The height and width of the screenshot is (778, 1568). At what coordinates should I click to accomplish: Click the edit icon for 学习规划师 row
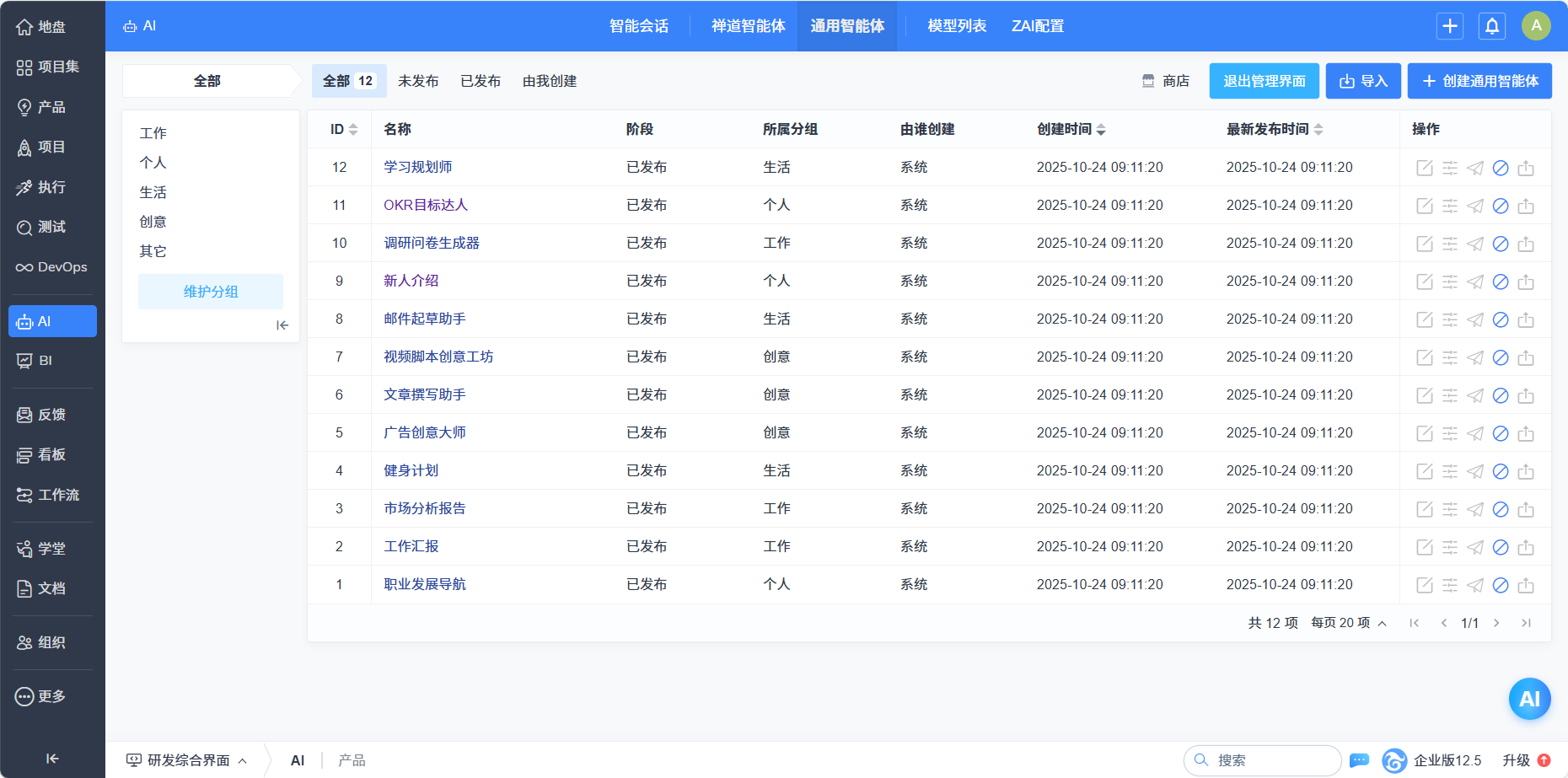click(1424, 168)
